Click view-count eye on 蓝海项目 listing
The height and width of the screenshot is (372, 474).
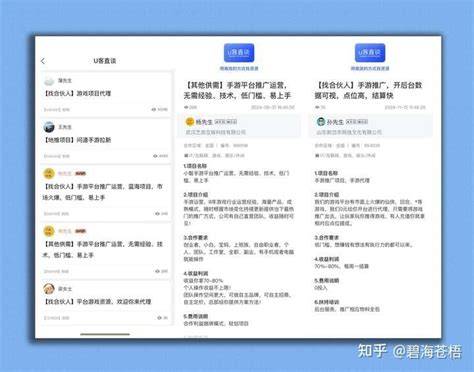pos(157,214)
